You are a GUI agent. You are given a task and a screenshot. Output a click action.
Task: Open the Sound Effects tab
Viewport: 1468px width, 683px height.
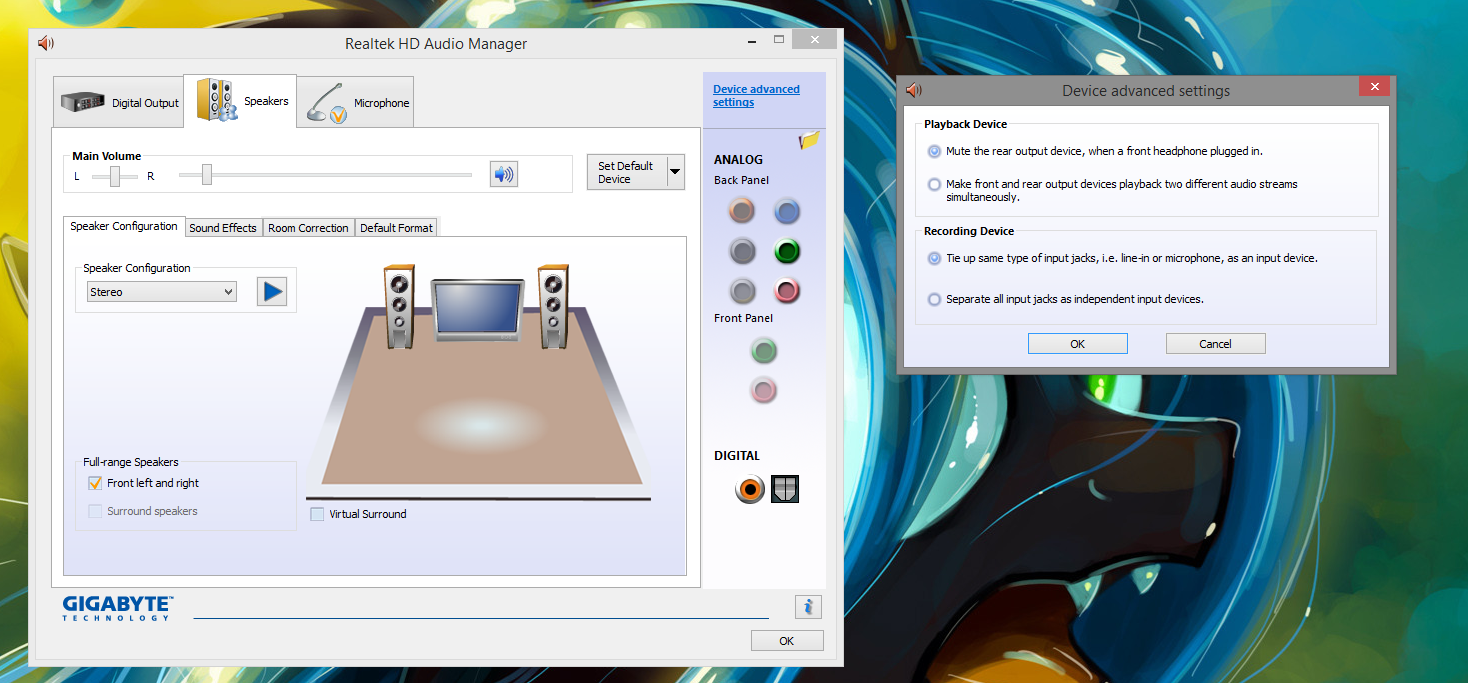[223, 228]
